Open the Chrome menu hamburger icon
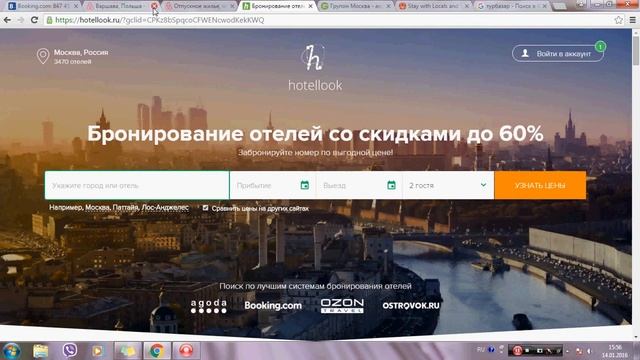Viewport: 640px width, 360px height. tap(632, 20)
